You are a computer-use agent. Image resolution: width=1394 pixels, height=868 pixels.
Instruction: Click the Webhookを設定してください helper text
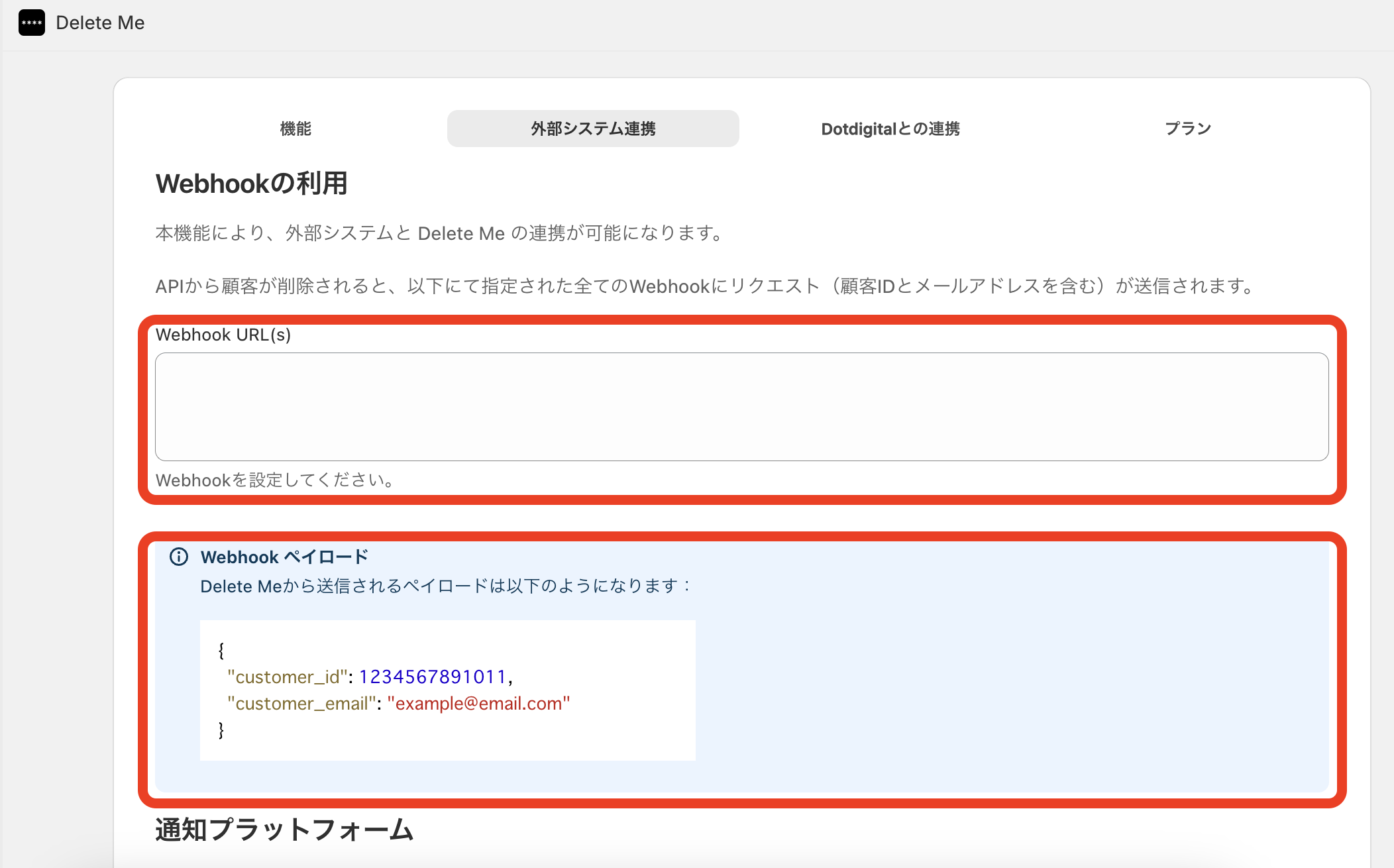coord(276,480)
